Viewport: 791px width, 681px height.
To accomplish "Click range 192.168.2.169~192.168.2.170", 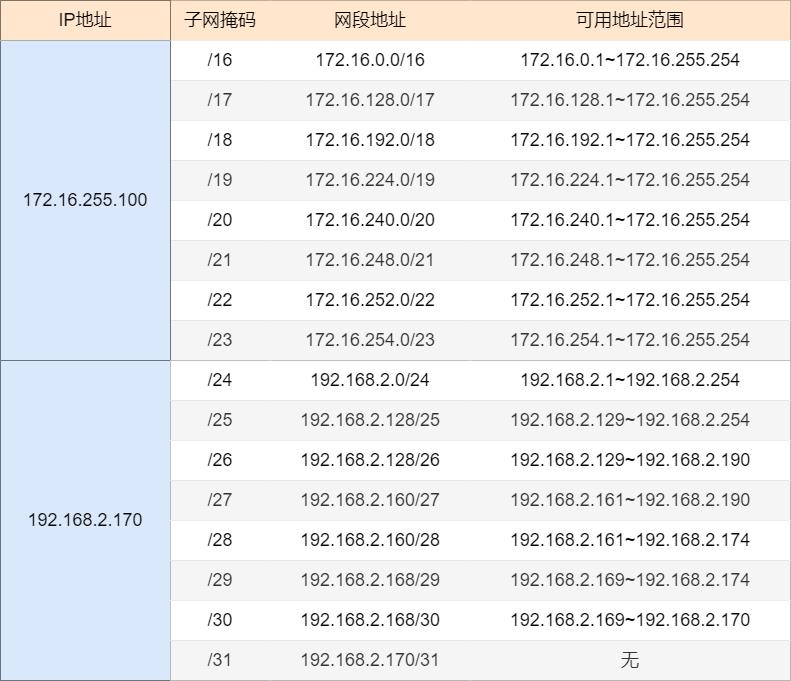I will pos(630,620).
